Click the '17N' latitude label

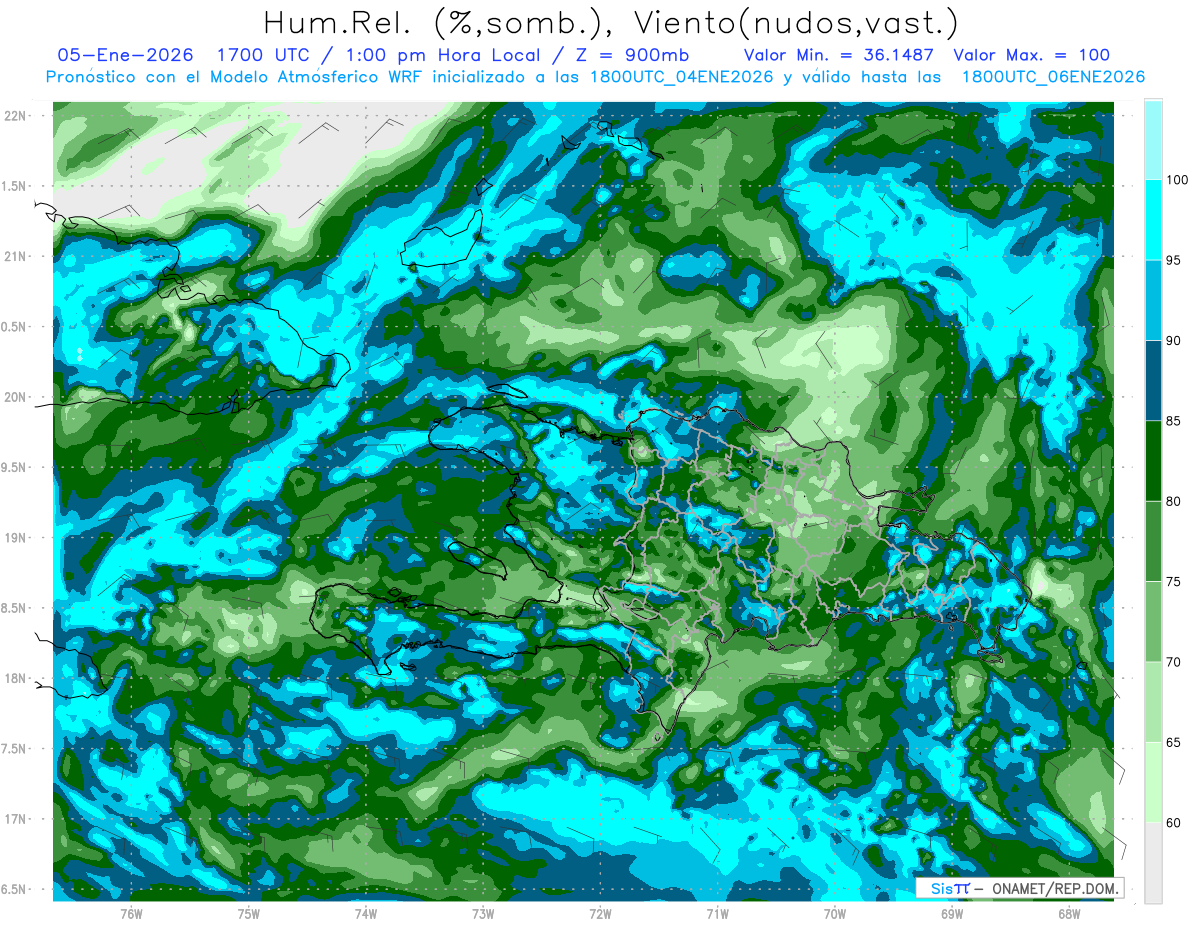click(16, 819)
